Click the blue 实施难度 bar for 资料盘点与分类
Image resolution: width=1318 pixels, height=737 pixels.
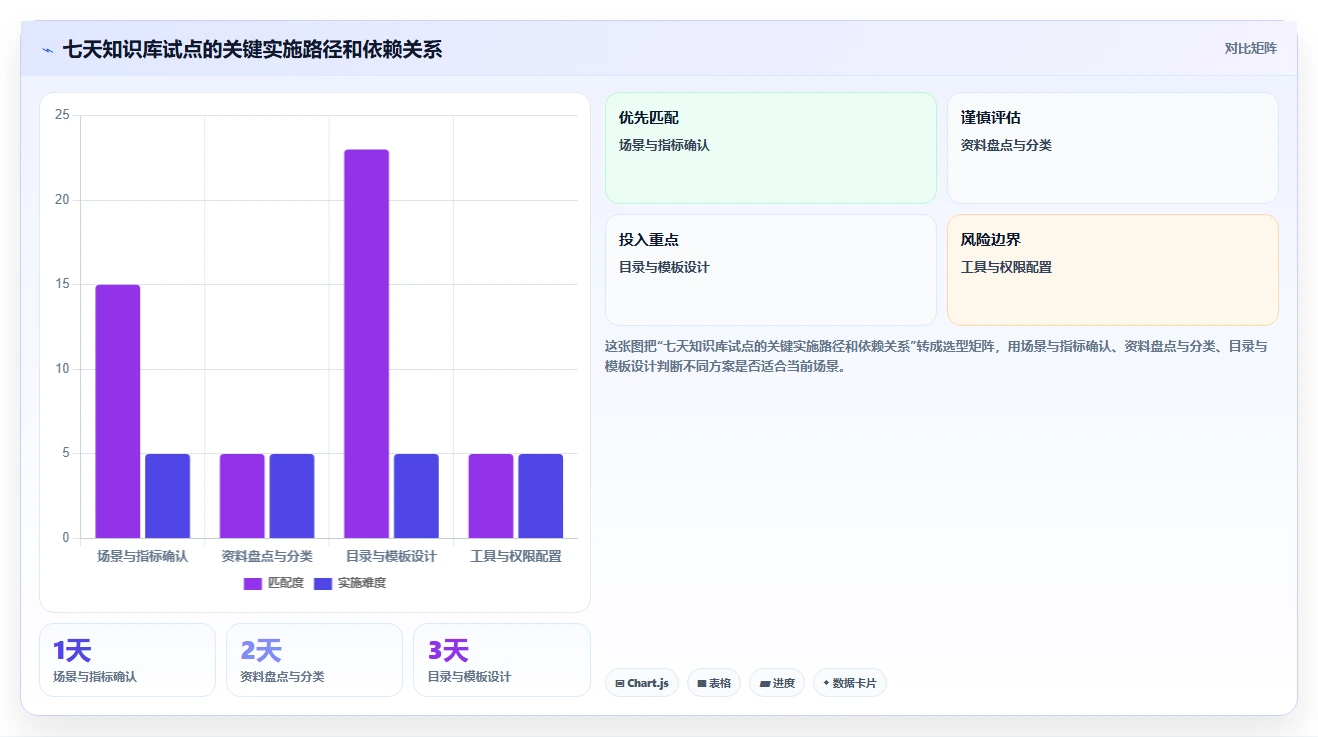pos(292,496)
